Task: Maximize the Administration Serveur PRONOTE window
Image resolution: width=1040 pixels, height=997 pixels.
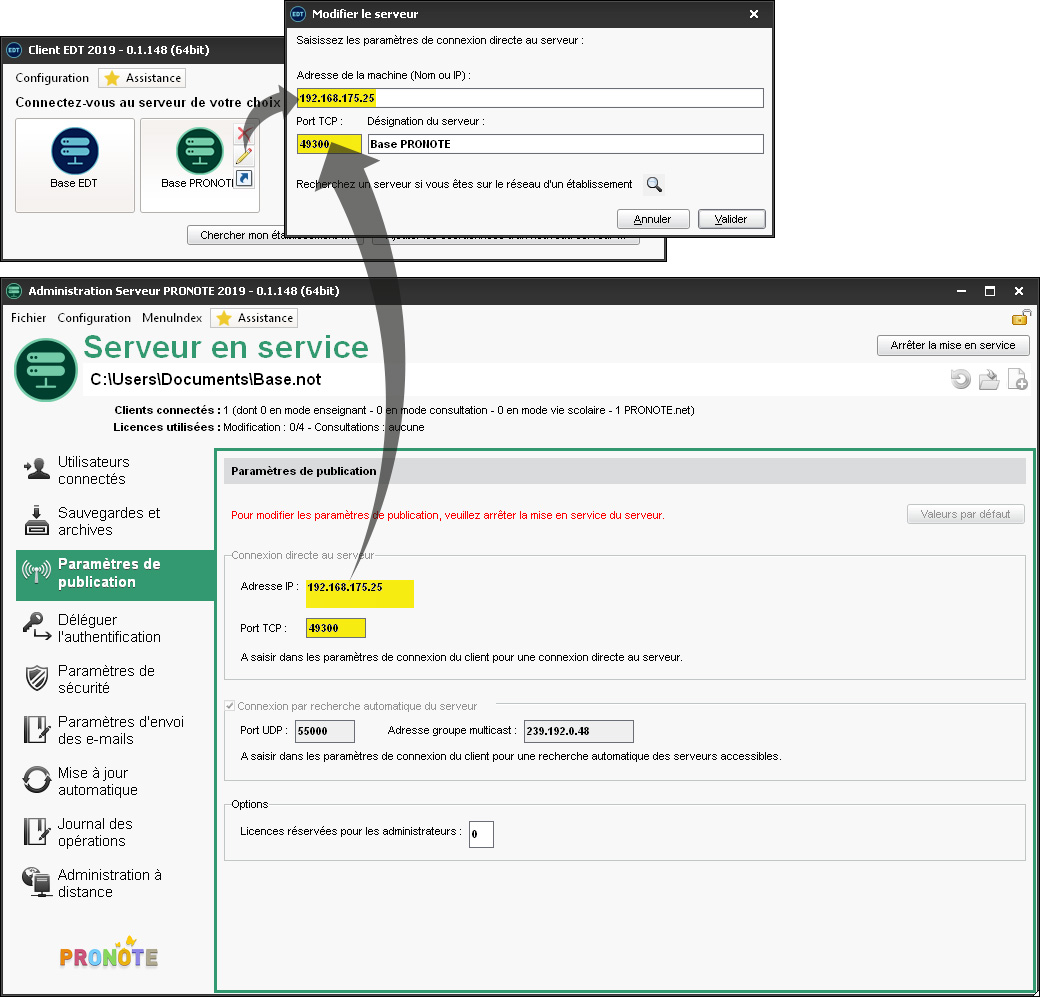Action: (x=990, y=291)
